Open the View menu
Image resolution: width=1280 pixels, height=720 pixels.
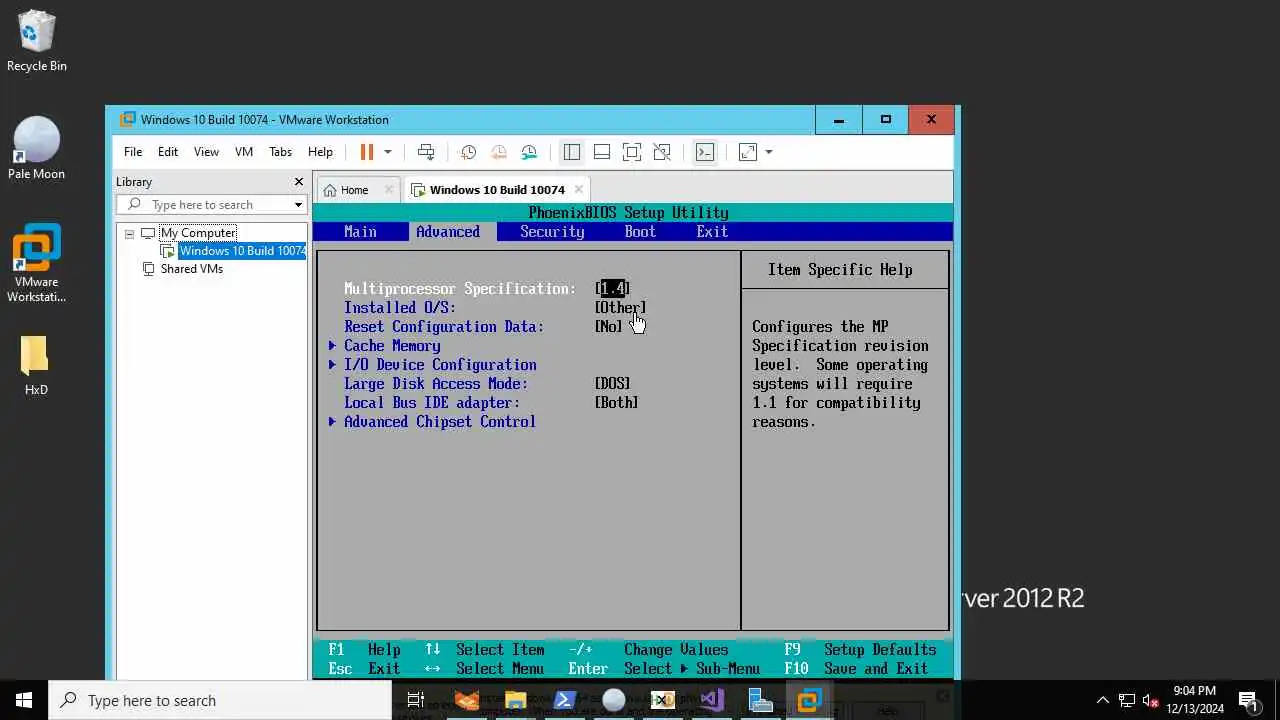206,152
